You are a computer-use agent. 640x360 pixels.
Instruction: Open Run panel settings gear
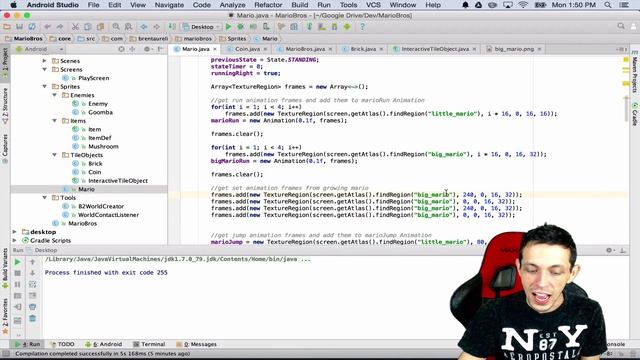pos(609,250)
